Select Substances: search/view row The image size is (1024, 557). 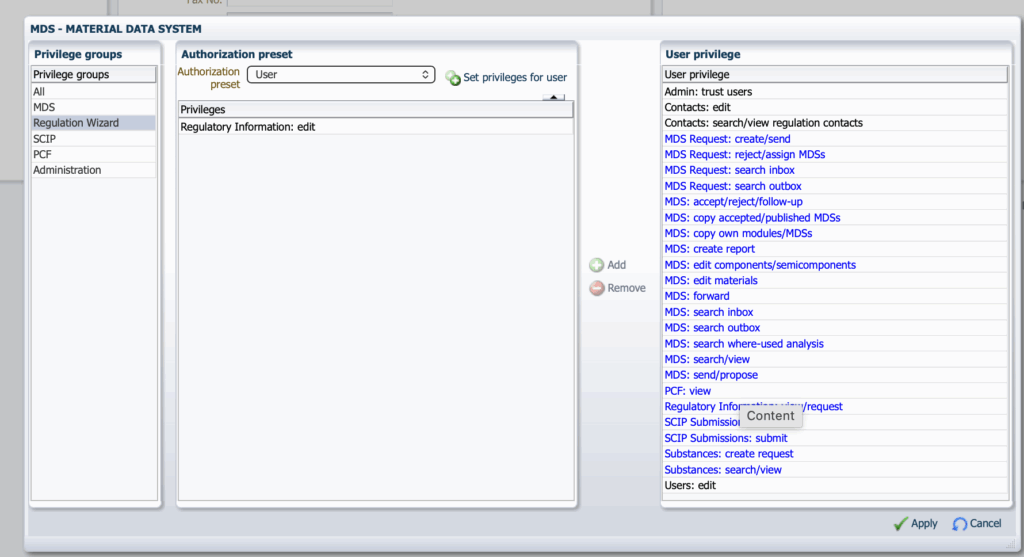point(835,469)
